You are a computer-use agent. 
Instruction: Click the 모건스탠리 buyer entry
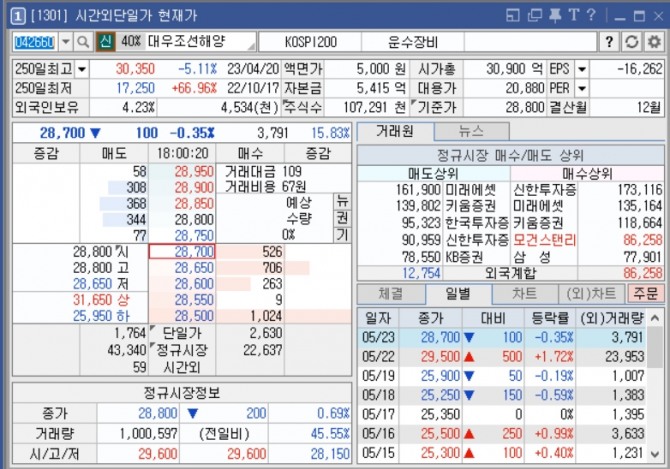[544, 240]
